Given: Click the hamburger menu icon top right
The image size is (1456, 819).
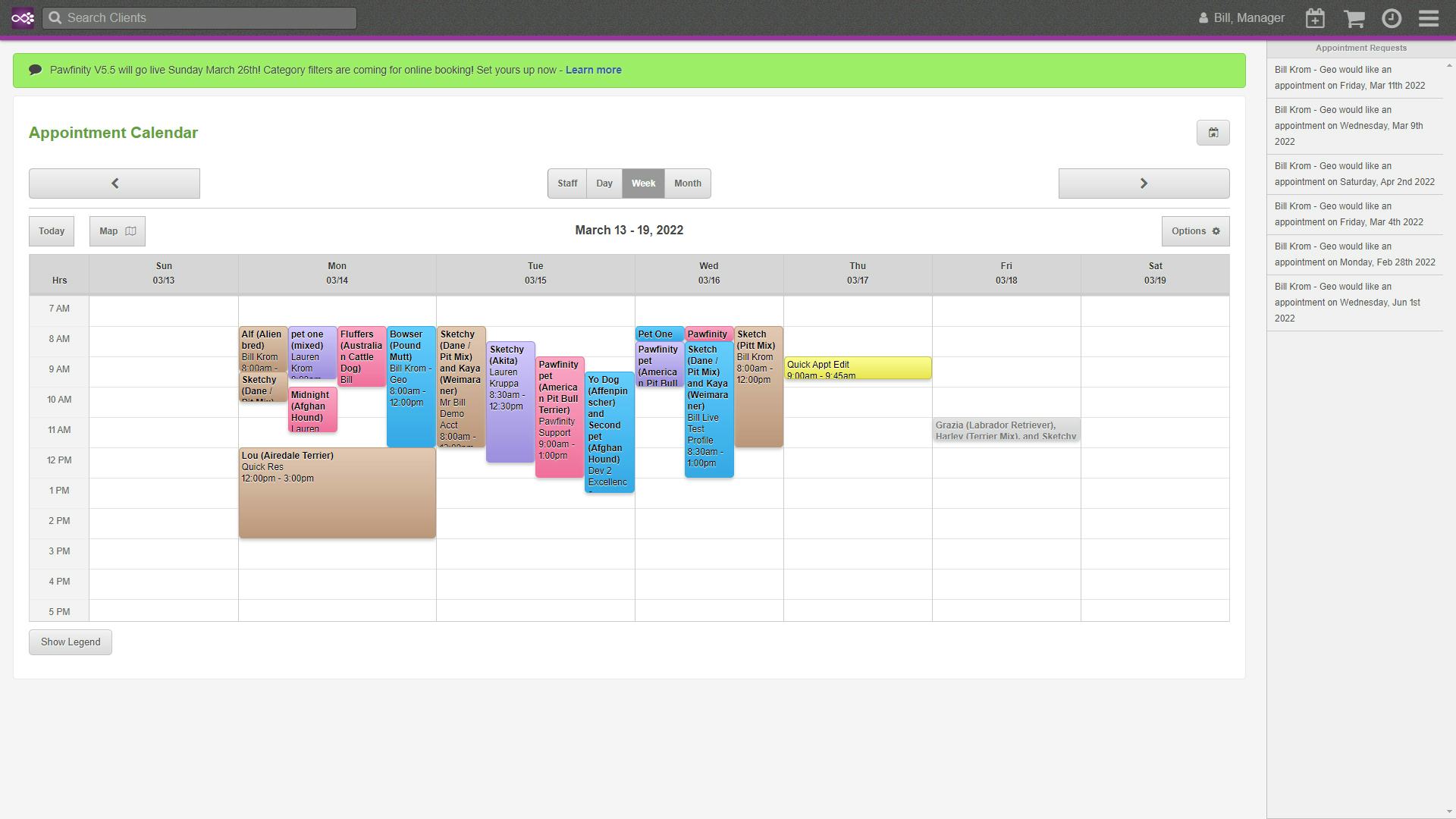Looking at the screenshot, I should point(1429,17).
